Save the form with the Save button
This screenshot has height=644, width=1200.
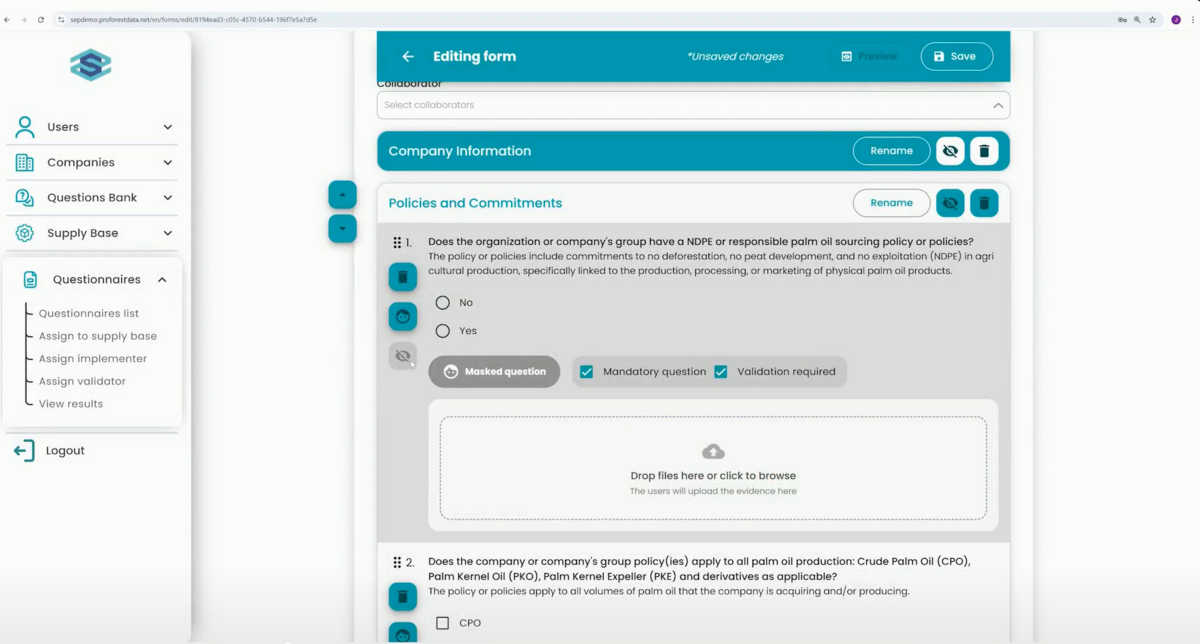click(957, 57)
